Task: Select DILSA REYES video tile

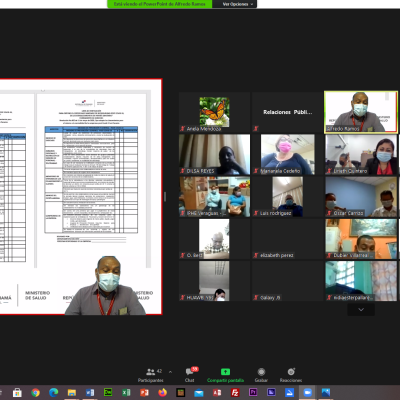Action: pyautogui.click(x=214, y=154)
